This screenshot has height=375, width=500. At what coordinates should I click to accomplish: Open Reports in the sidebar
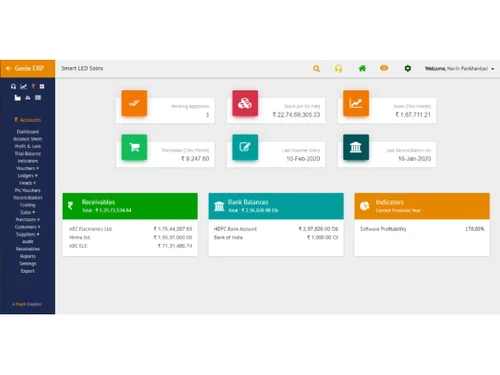[x=28, y=256]
